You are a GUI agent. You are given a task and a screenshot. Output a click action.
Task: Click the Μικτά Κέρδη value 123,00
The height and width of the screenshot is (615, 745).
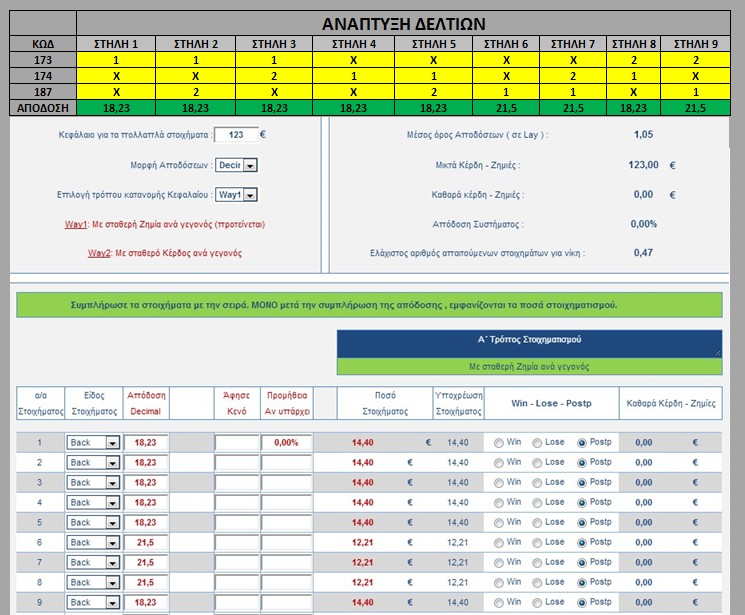[643, 165]
